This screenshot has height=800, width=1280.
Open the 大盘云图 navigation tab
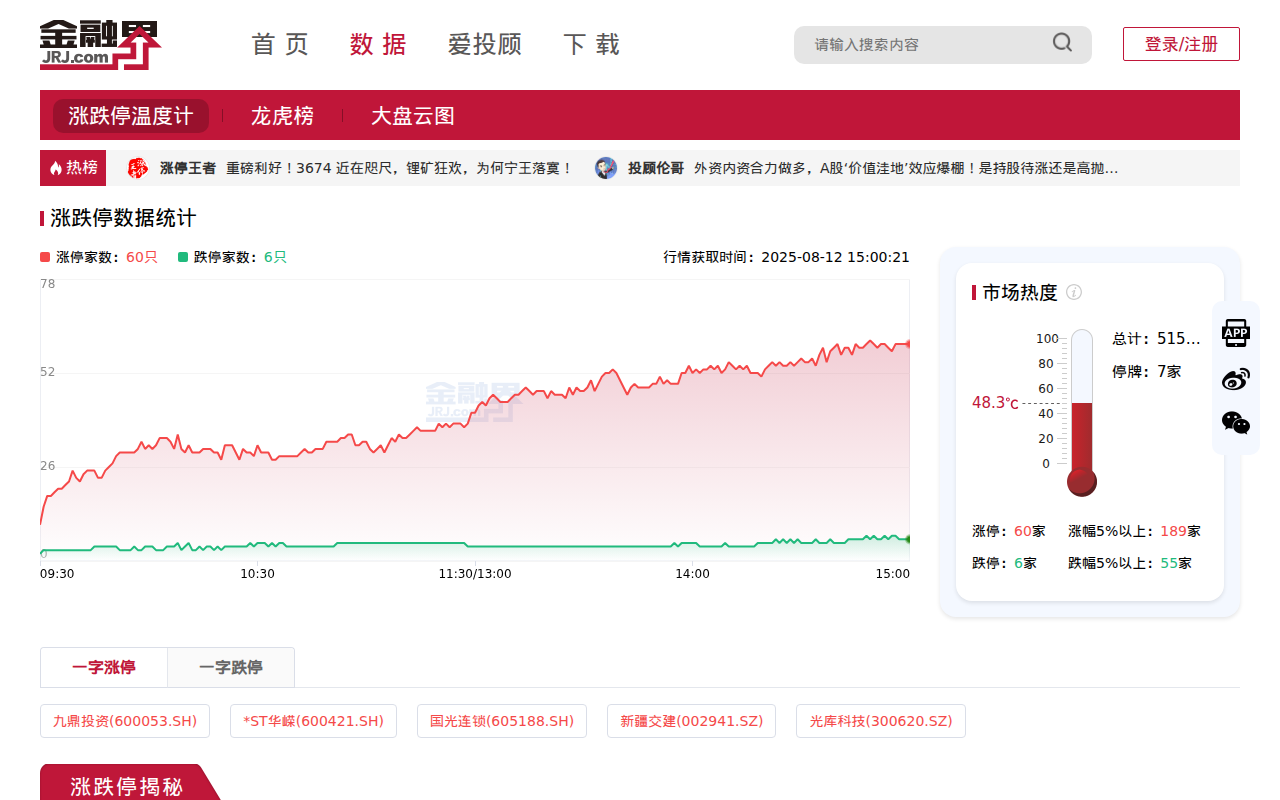(x=413, y=116)
